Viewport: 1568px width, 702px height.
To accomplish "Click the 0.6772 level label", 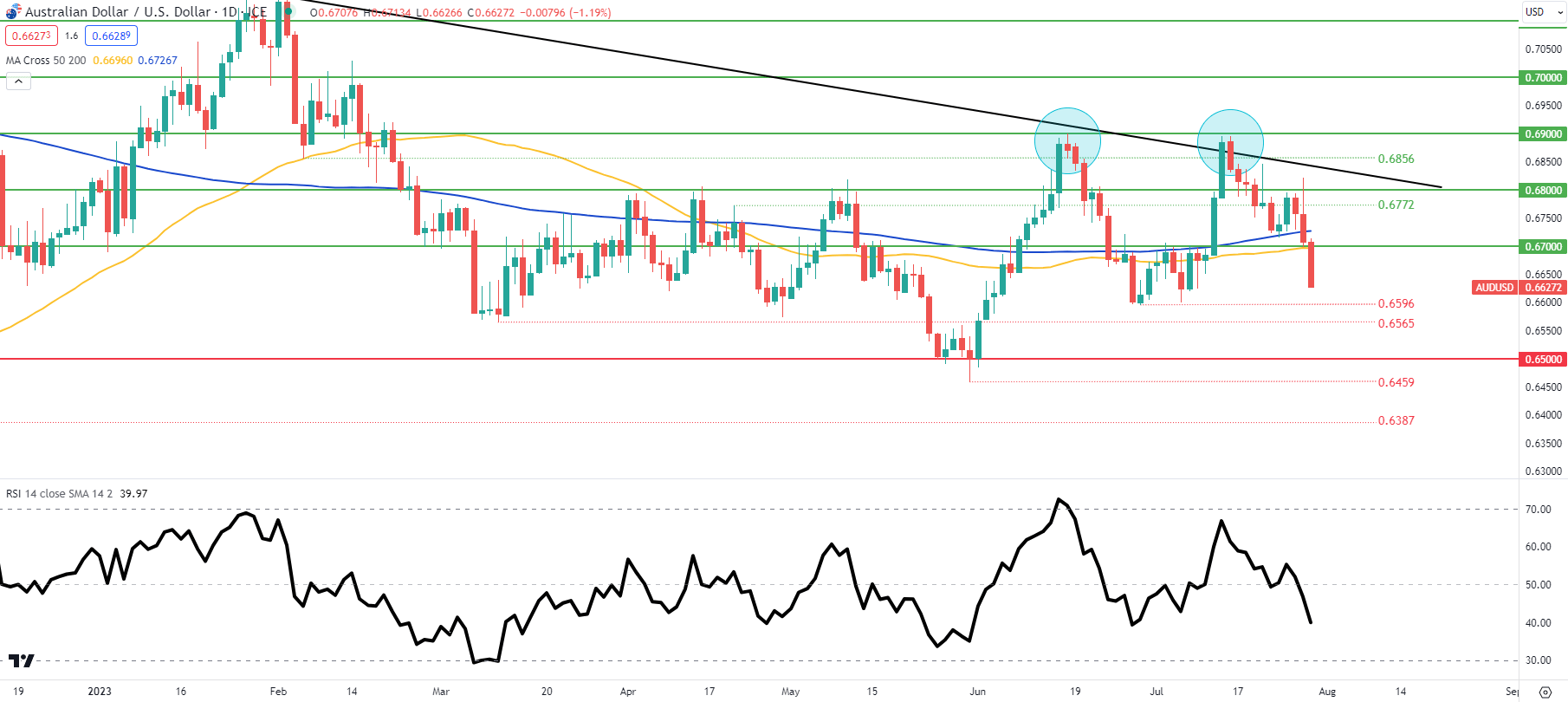I will tap(1396, 205).
